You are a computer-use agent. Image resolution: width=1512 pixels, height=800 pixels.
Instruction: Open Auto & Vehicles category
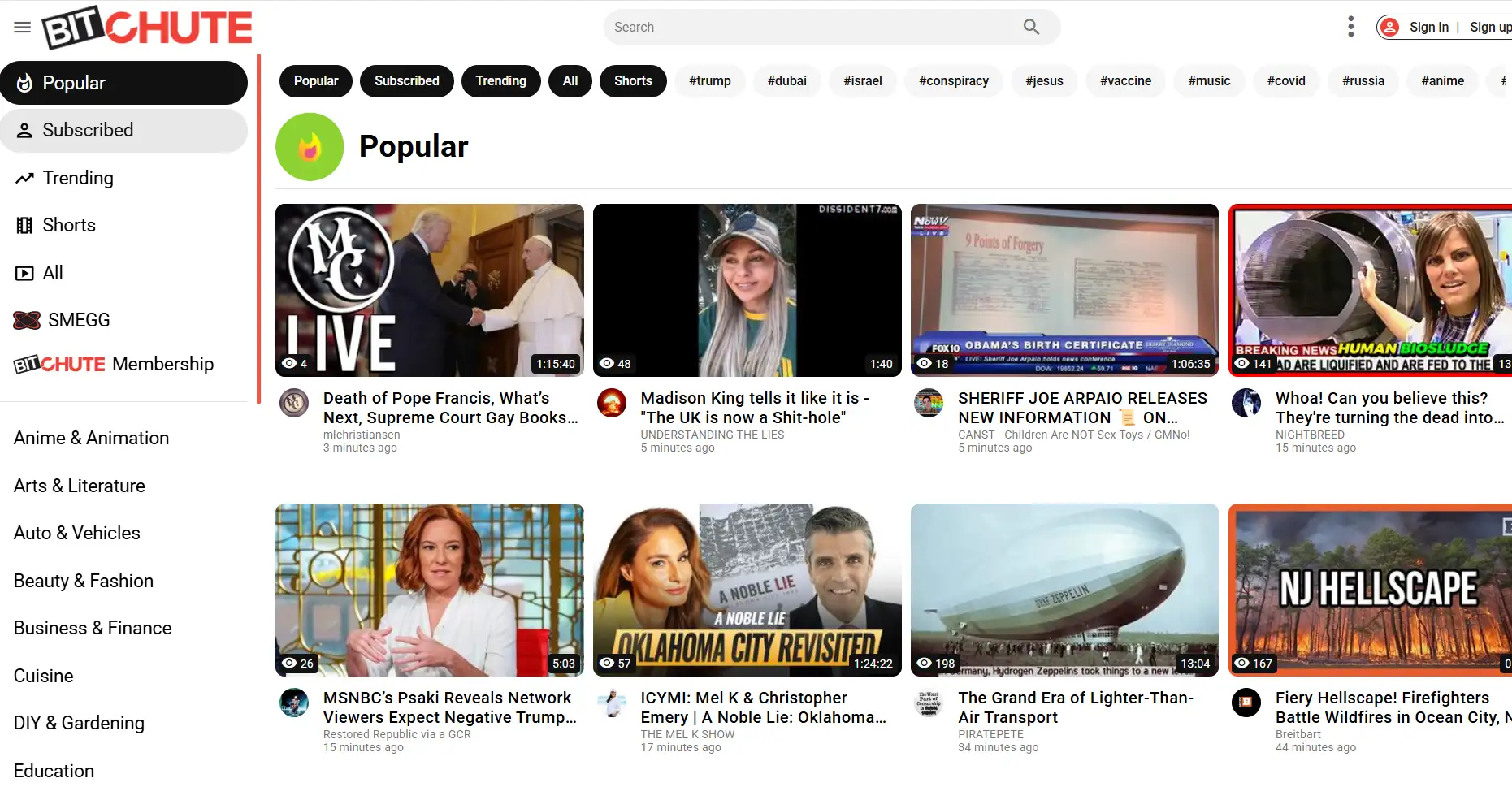77,533
